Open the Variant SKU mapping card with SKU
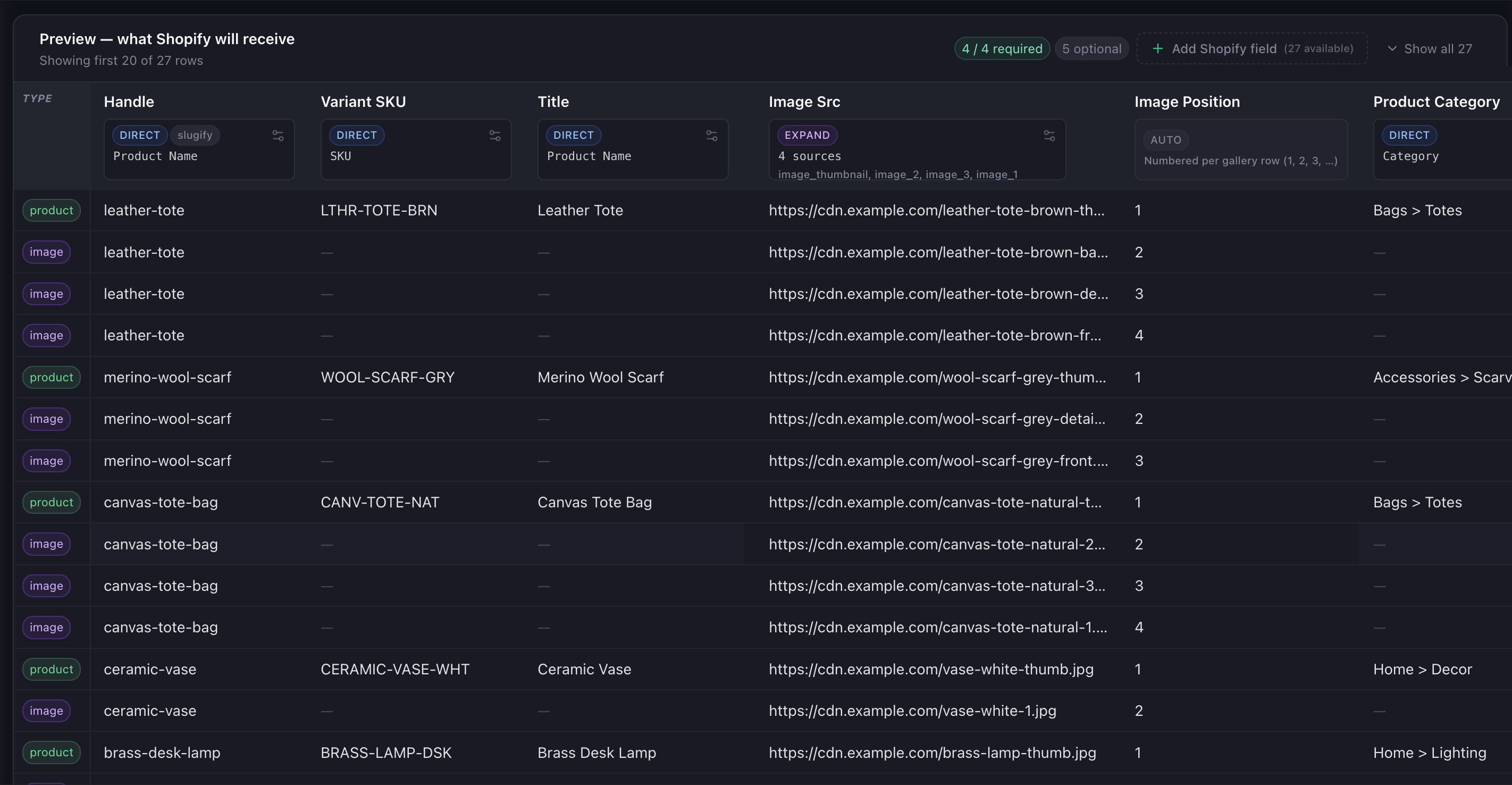This screenshot has height=785, width=1512. click(416, 150)
